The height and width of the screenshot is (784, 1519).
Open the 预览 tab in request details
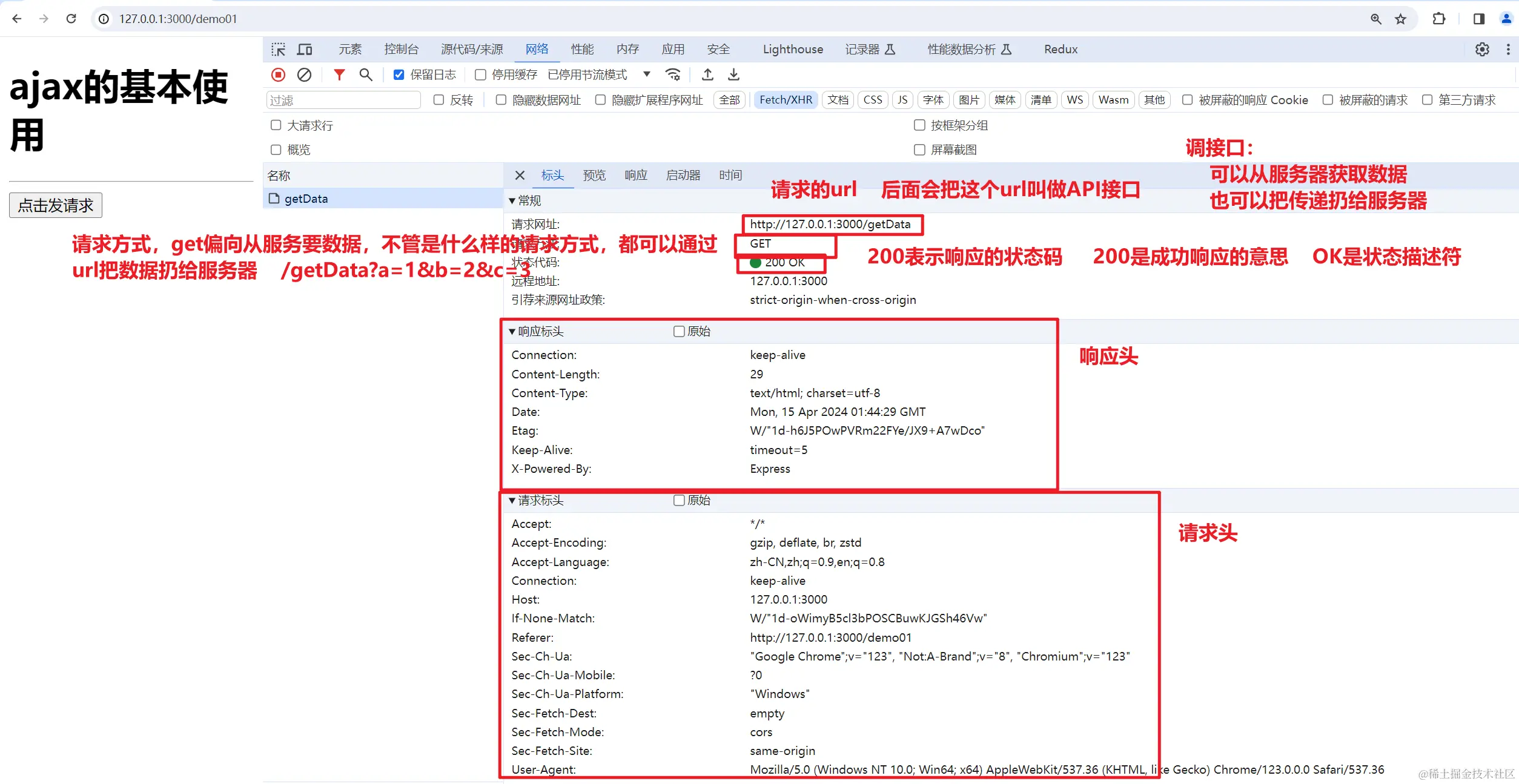click(x=594, y=175)
